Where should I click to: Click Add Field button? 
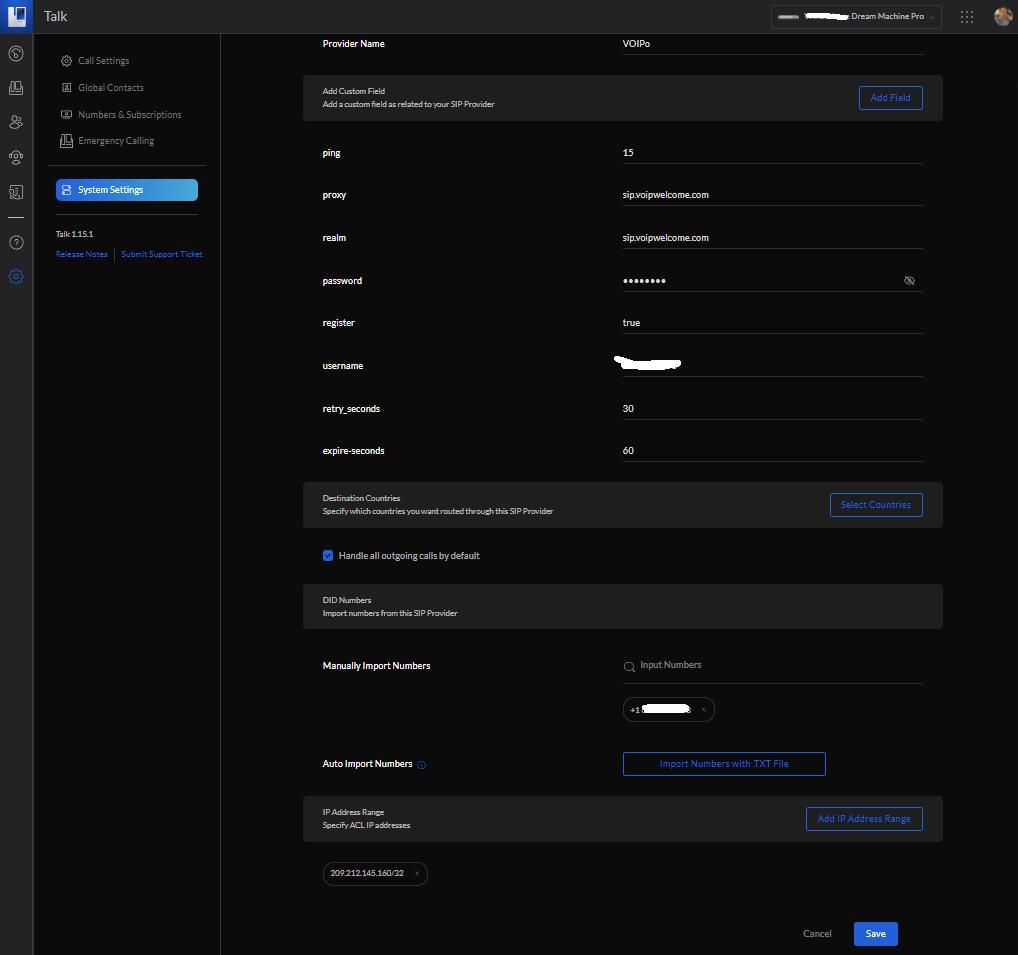890,98
